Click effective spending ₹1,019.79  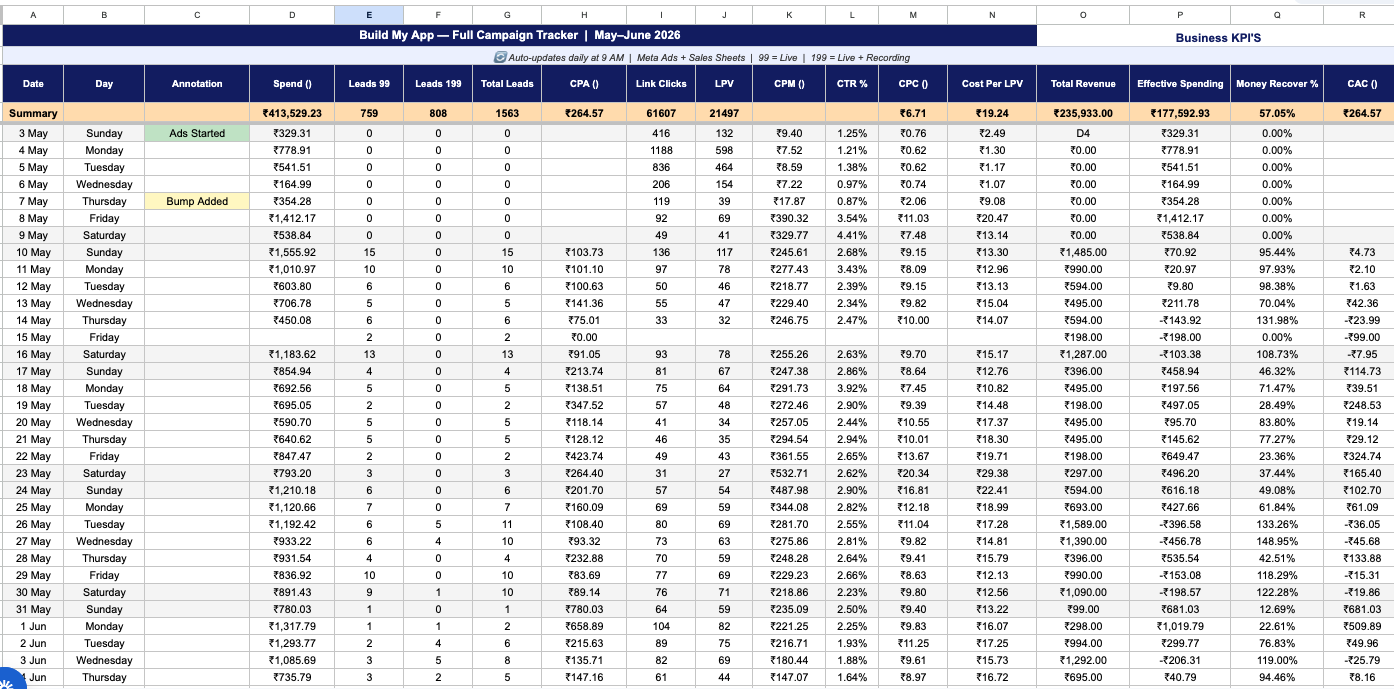point(1180,626)
